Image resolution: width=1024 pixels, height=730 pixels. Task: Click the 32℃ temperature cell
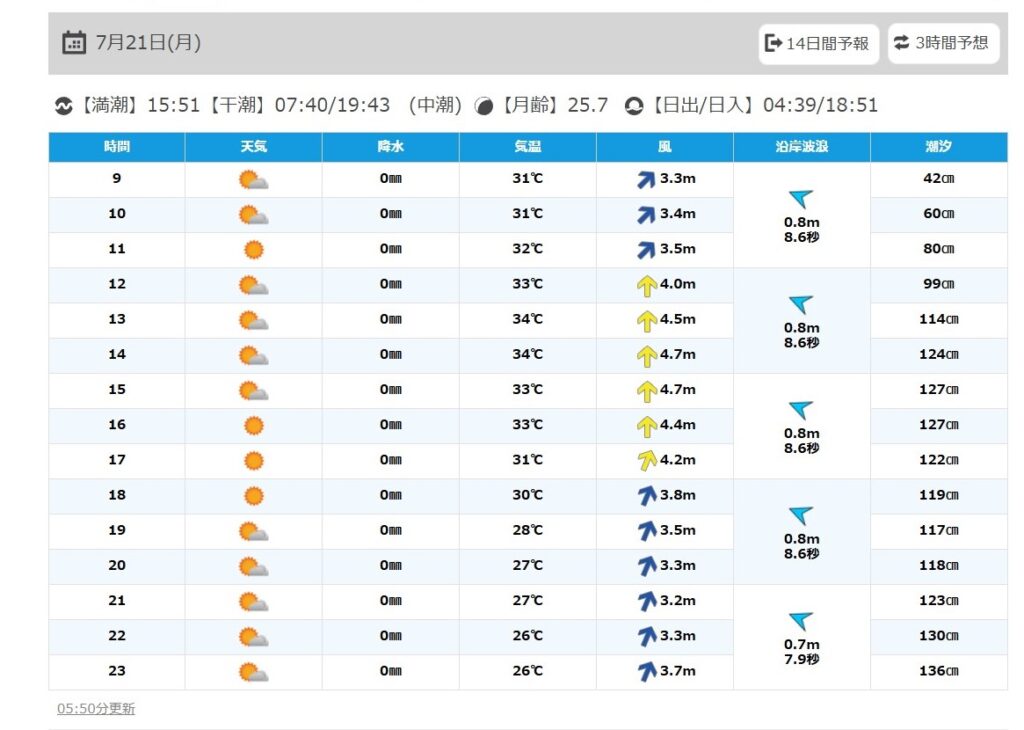(x=528, y=249)
